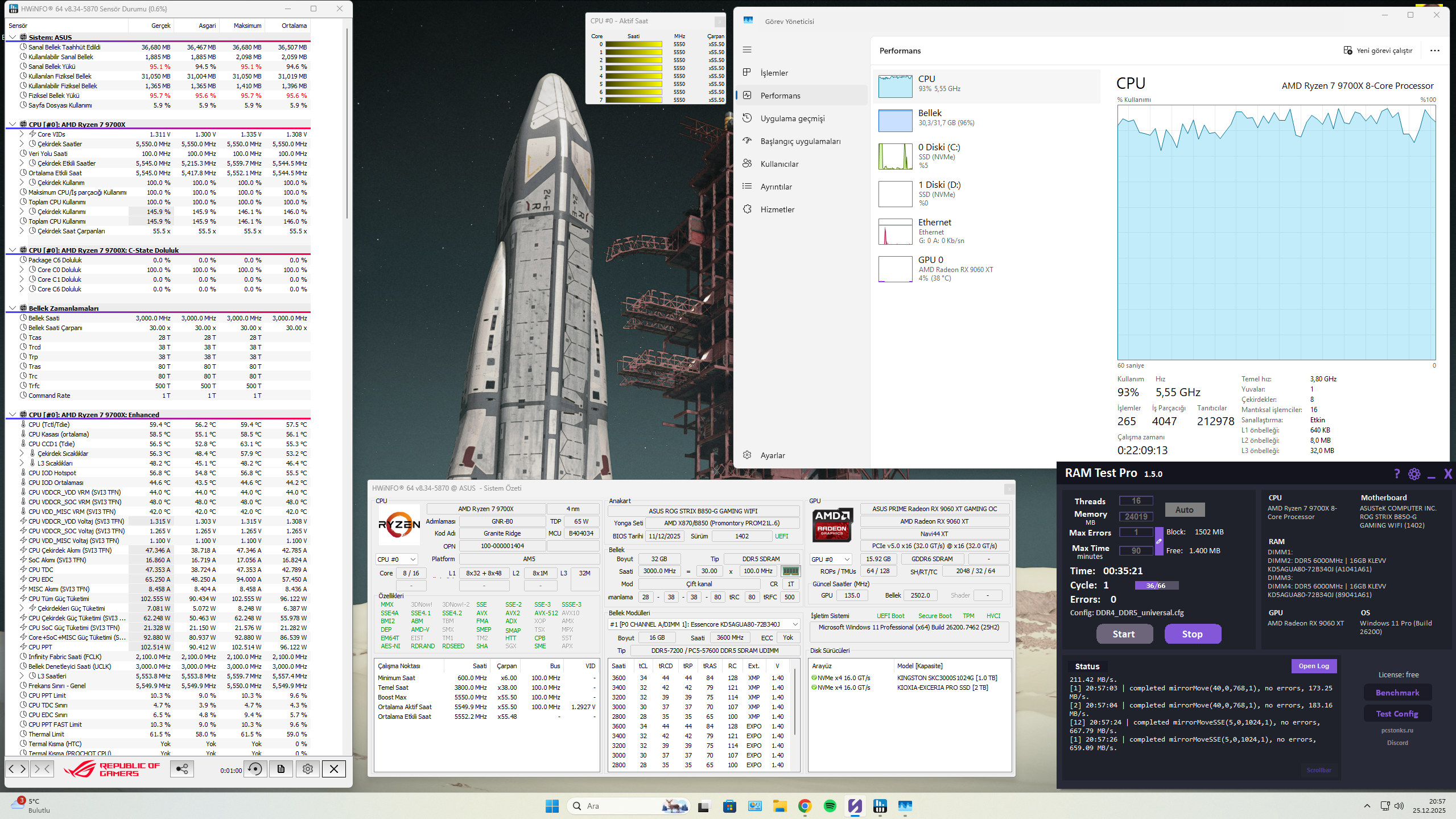The image size is (1456, 819).
Task: Collapse the C-State Doluluk sensor group
Action: pos(13,250)
